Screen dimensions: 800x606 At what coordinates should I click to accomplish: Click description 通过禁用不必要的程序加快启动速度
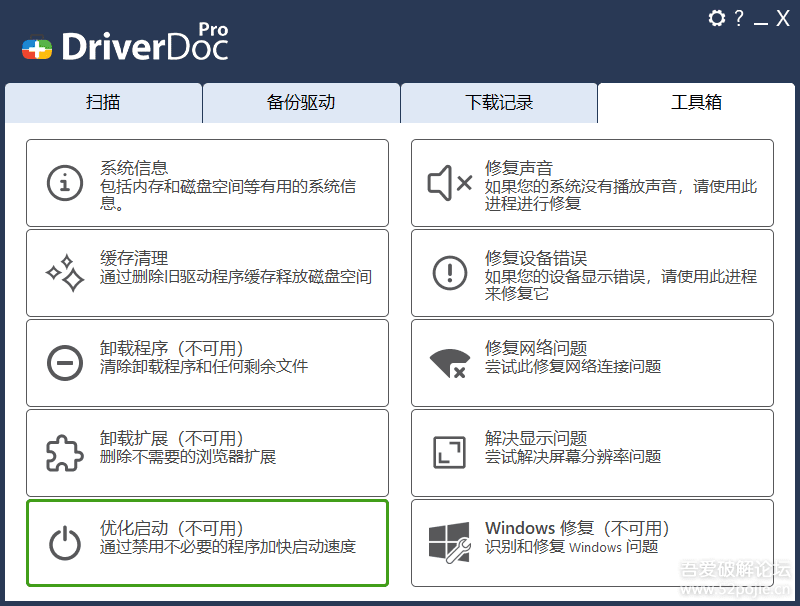tap(228, 546)
